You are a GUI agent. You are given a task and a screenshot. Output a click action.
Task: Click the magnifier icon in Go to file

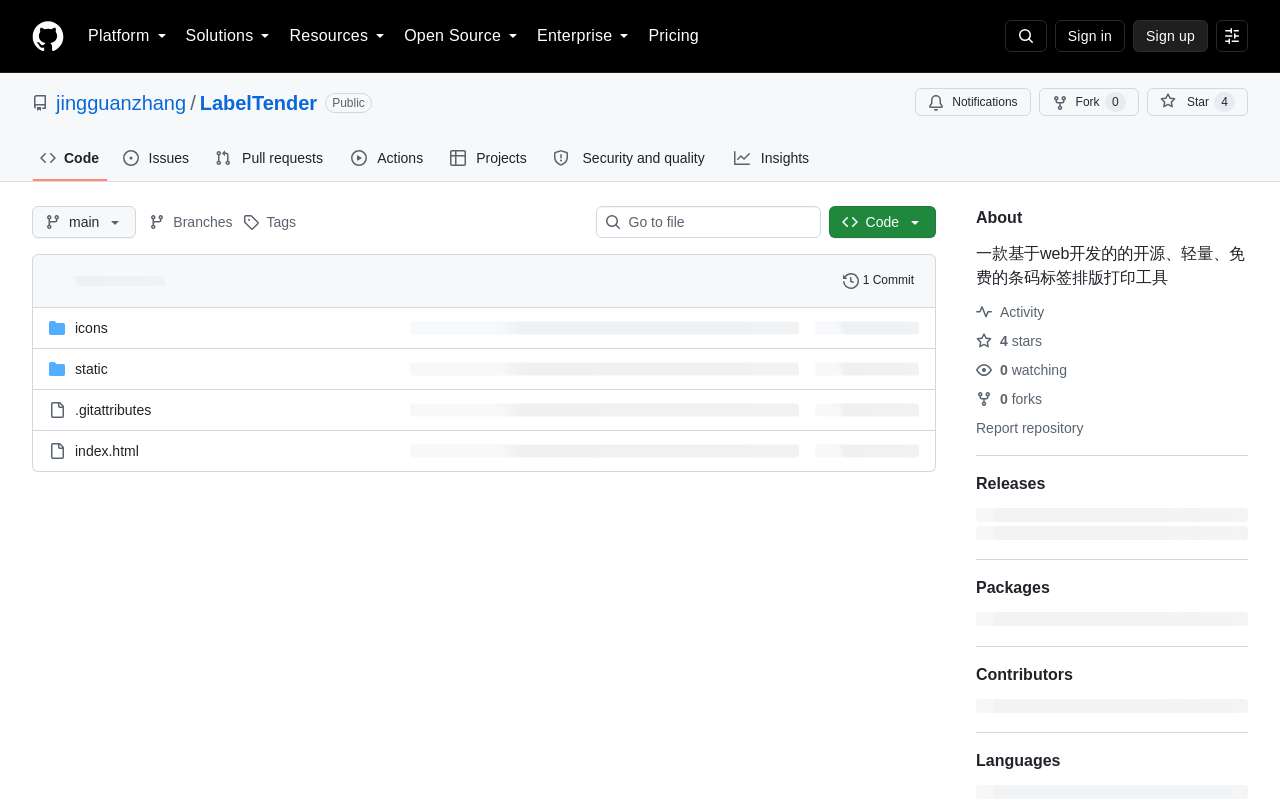tap(613, 222)
